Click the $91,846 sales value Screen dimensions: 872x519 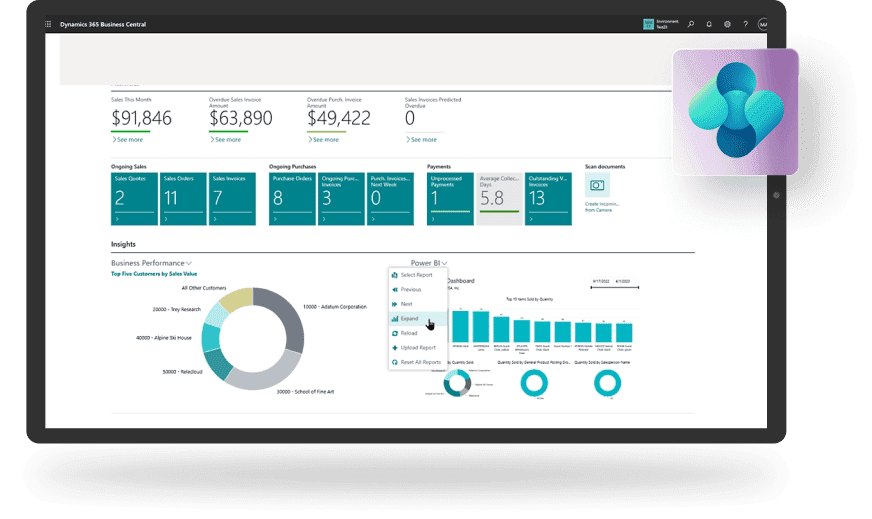click(141, 118)
